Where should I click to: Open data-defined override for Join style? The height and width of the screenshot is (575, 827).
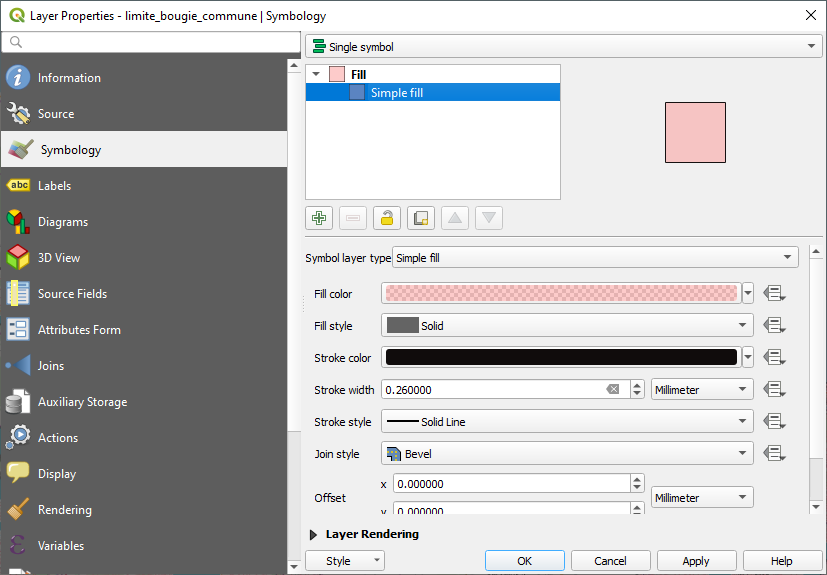coord(774,454)
